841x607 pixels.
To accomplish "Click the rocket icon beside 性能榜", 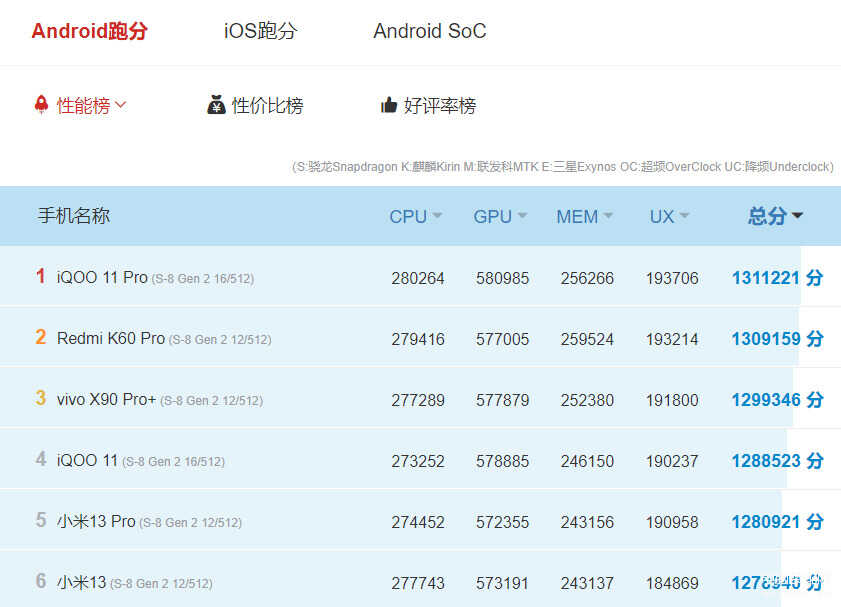I will pyautogui.click(x=41, y=105).
